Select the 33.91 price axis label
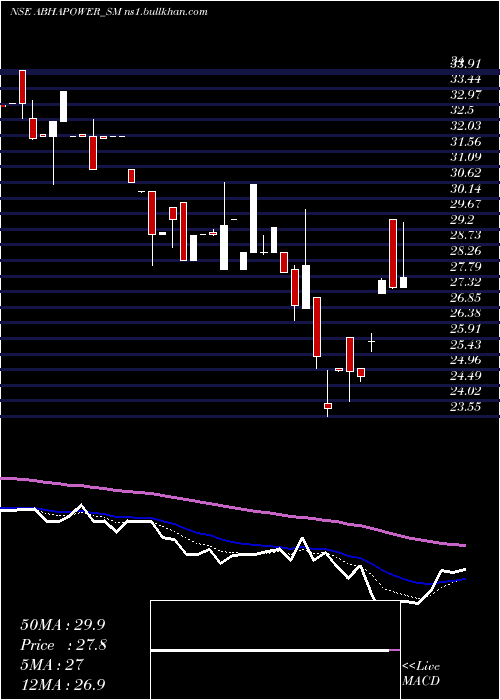500x700 pixels. 466,64
